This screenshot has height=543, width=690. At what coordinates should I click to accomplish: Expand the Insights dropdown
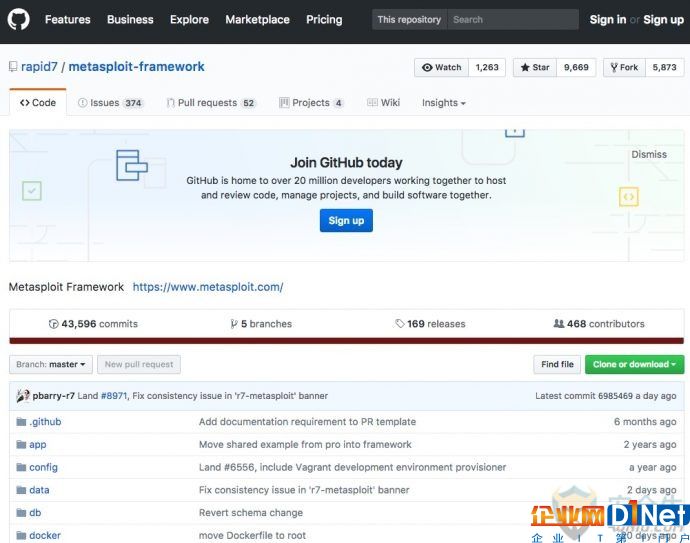click(444, 103)
